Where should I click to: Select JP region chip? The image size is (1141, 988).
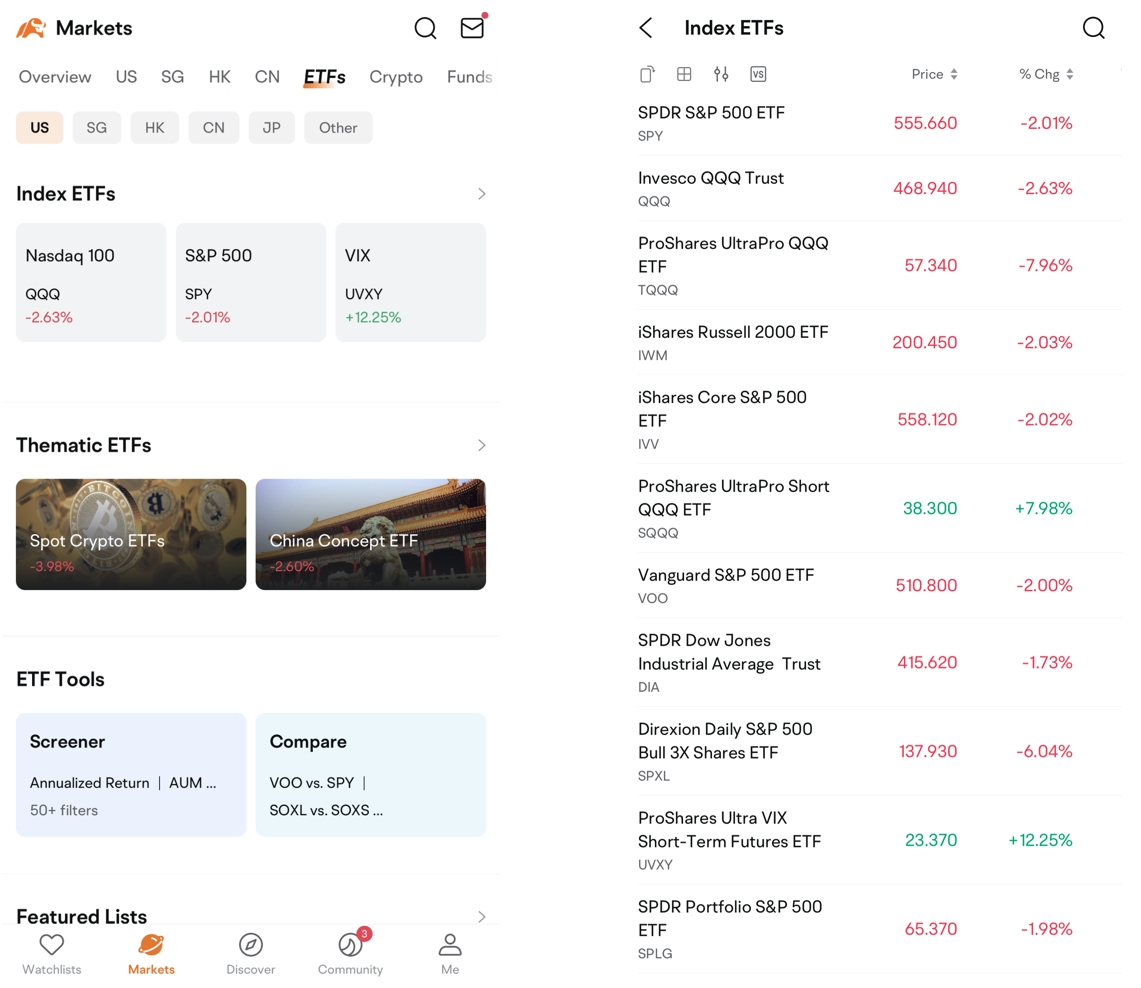click(271, 127)
